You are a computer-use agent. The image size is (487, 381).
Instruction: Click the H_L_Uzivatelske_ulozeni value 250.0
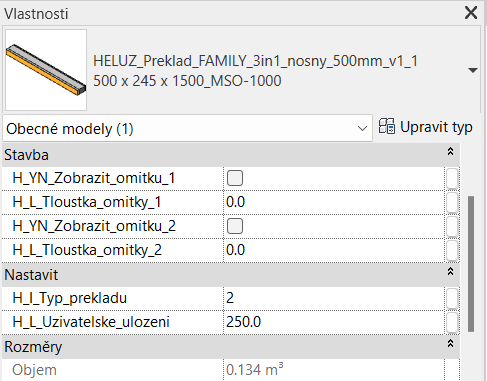(243, 322)
